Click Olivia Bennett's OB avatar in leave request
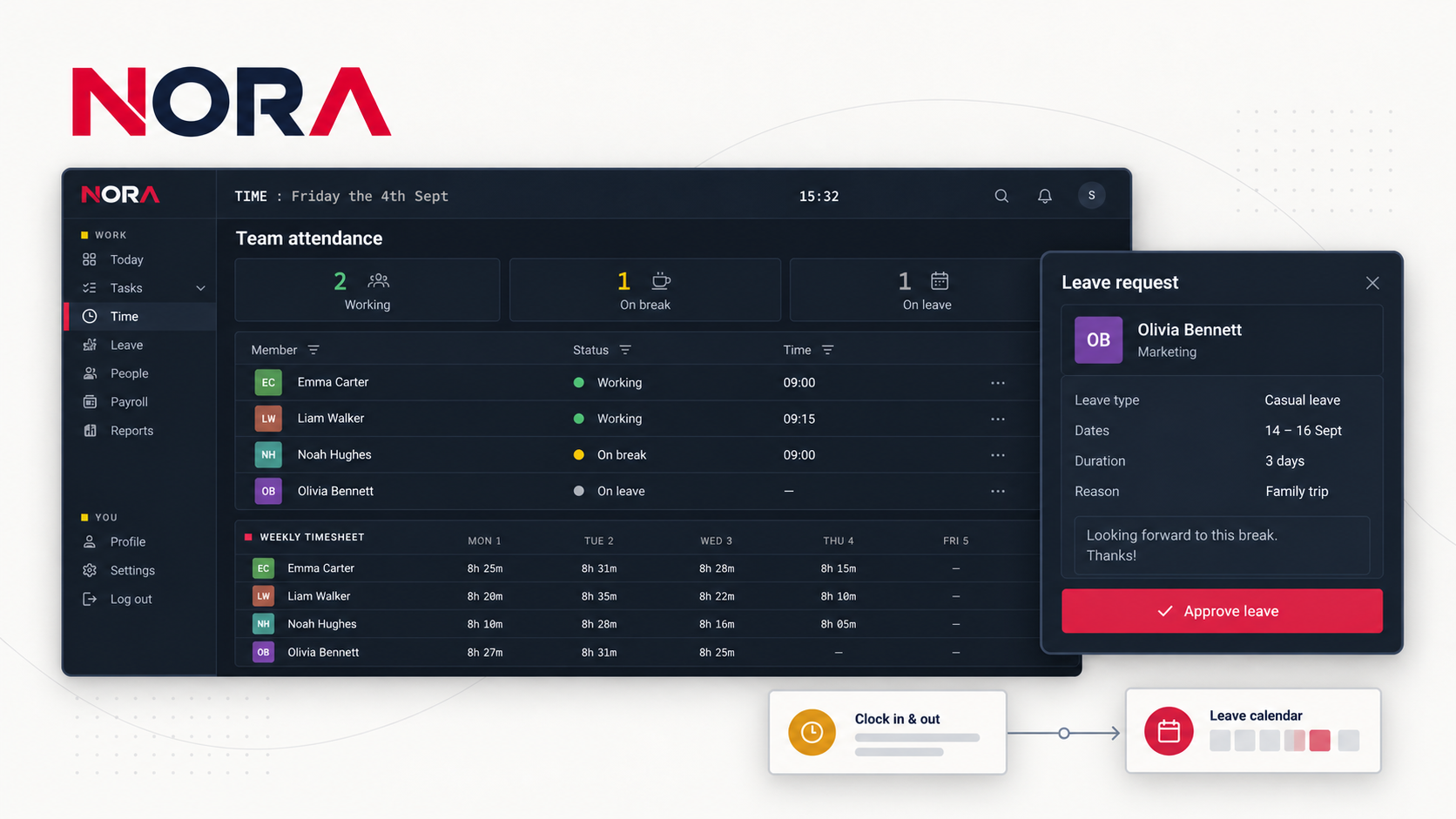The width and height of the screenshot is (1456, 819). (x=1098, y=340)
